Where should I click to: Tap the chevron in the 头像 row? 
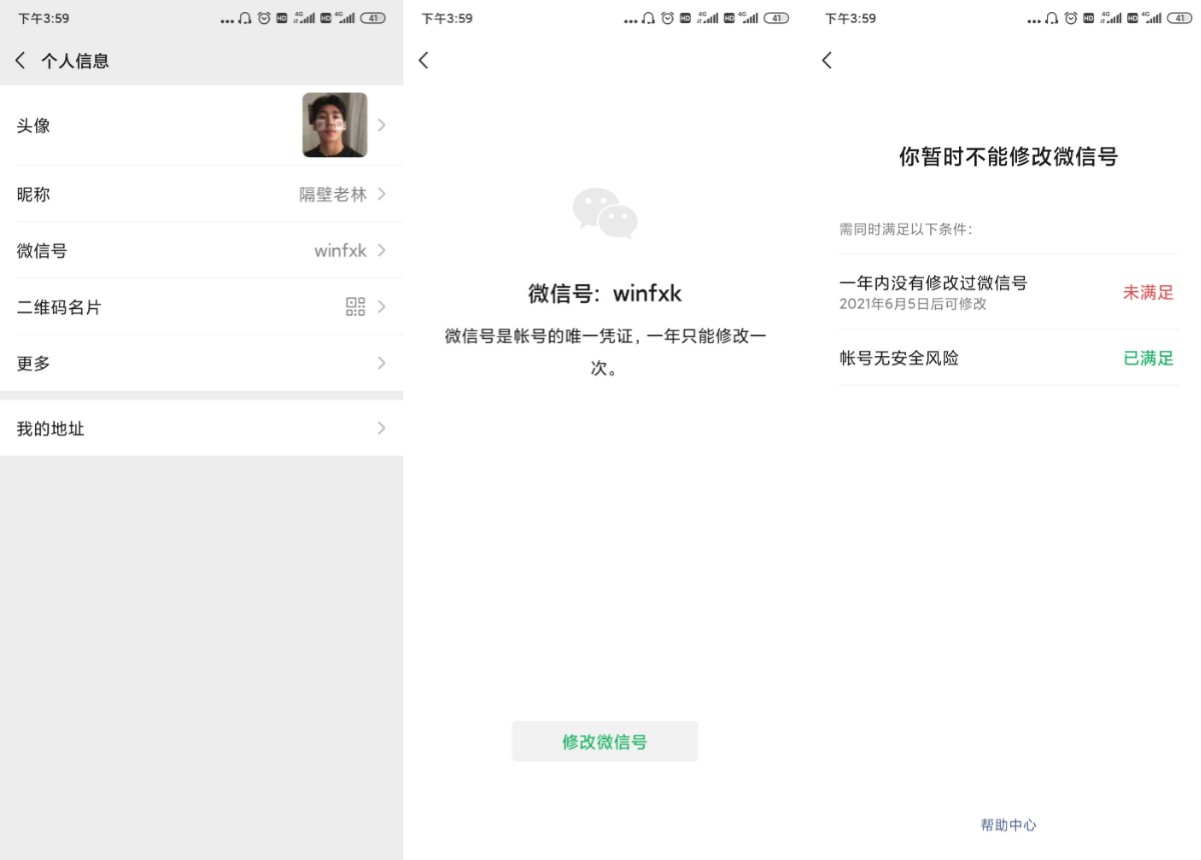pyautogui.click(x=382, y=125)
